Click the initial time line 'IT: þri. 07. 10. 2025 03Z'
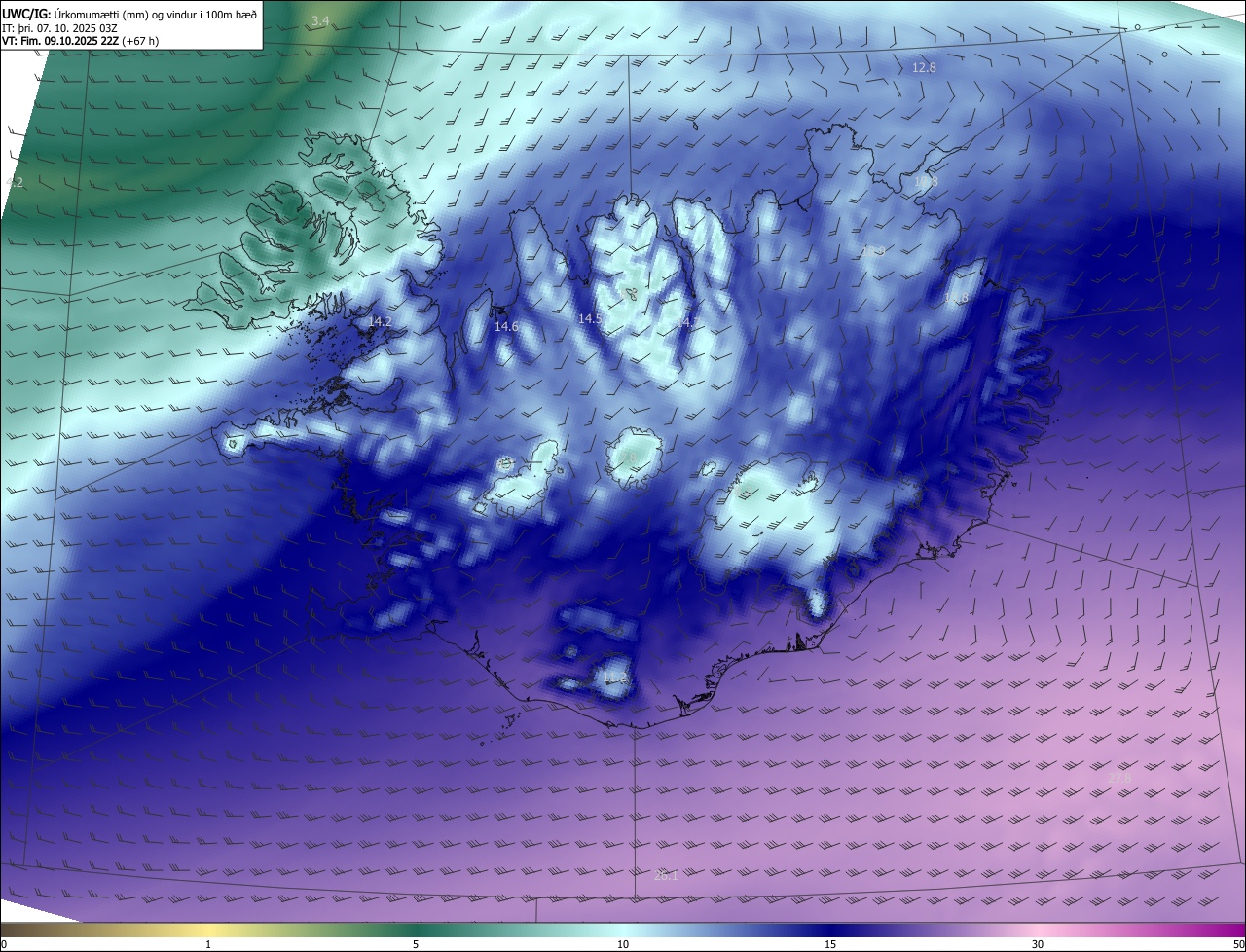The width and height of the screenshot is (1246, 952). [61, 27]
